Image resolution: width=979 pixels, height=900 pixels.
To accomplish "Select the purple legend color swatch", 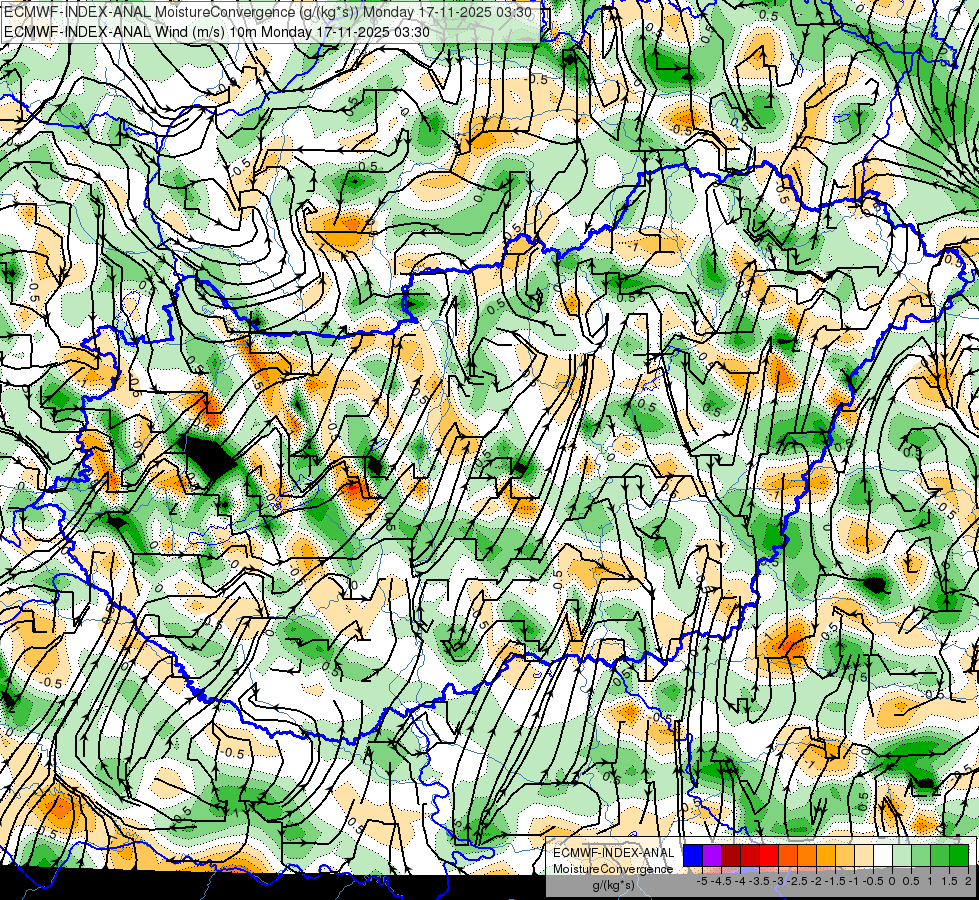I will point(712,855).
